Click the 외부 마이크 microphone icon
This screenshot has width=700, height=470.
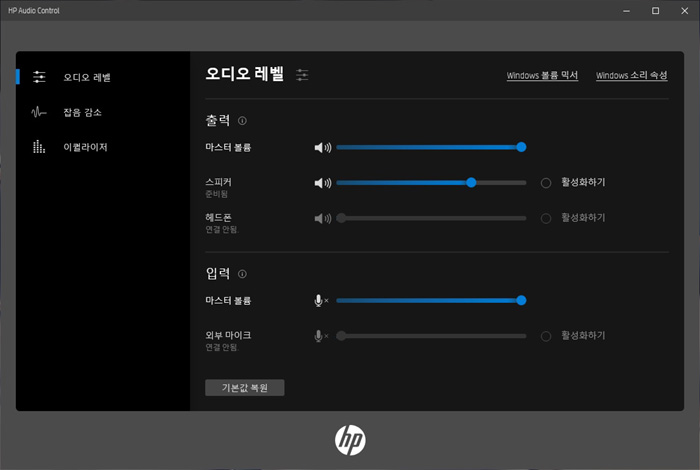click(321, 336)
